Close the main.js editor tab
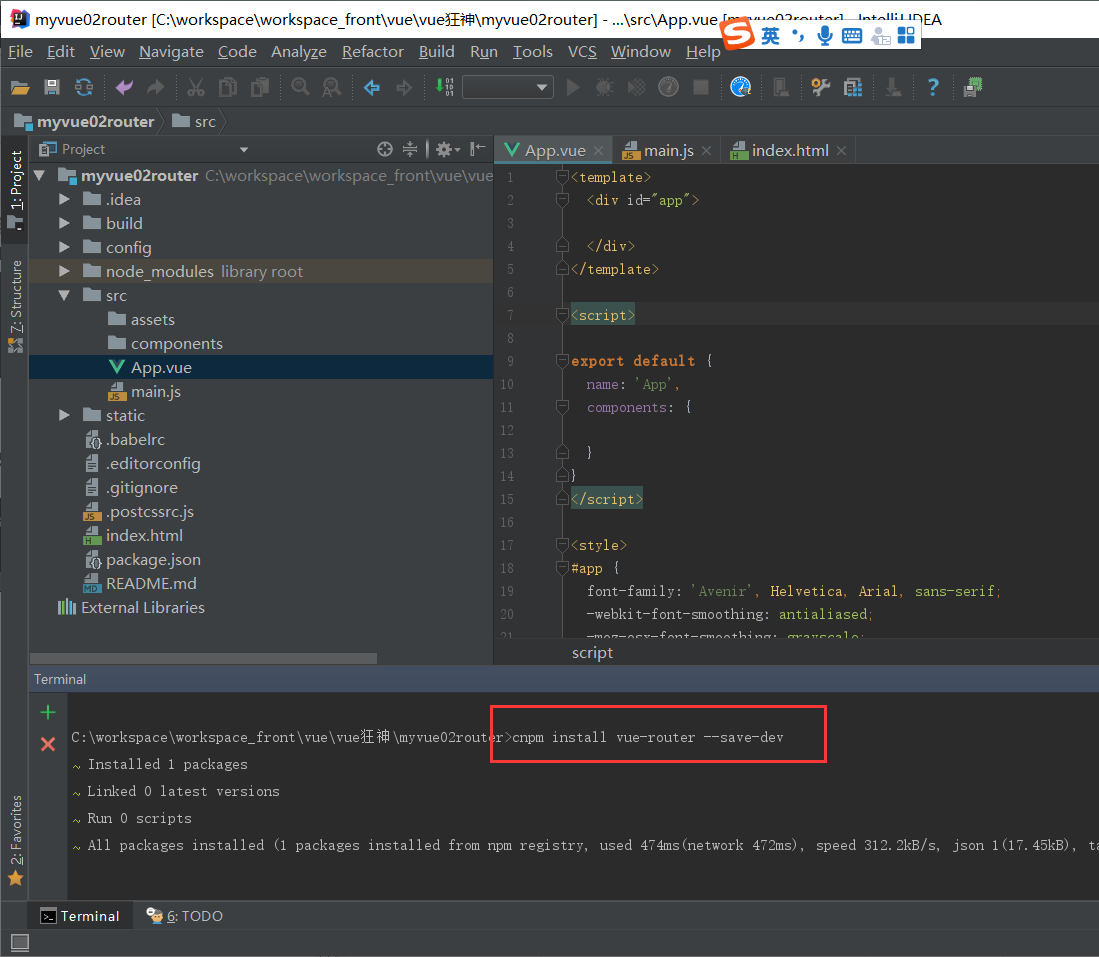The width and height of the screenshot is (1099, 957). click(706, 151)
